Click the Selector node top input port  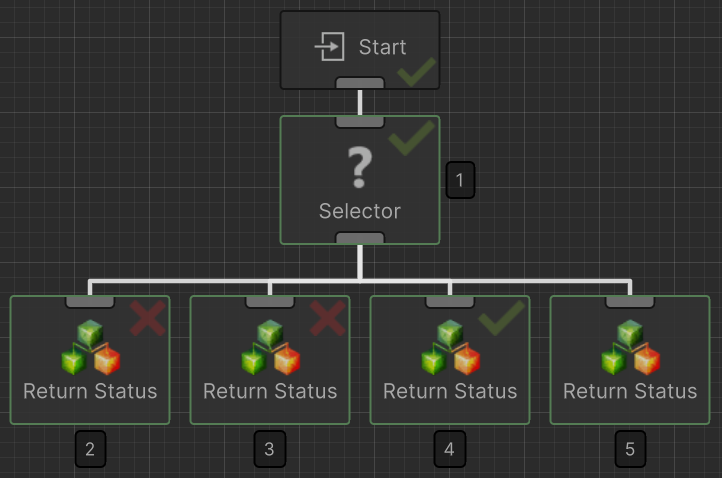[359, 121]
